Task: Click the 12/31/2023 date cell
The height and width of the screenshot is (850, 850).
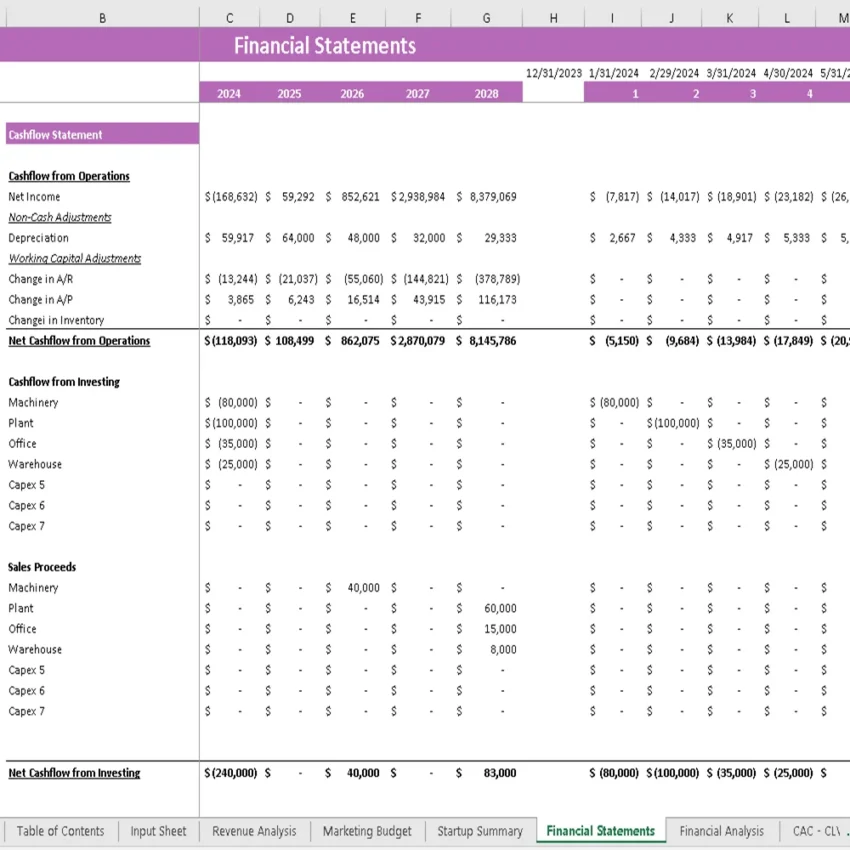Action: pos(553,73)
